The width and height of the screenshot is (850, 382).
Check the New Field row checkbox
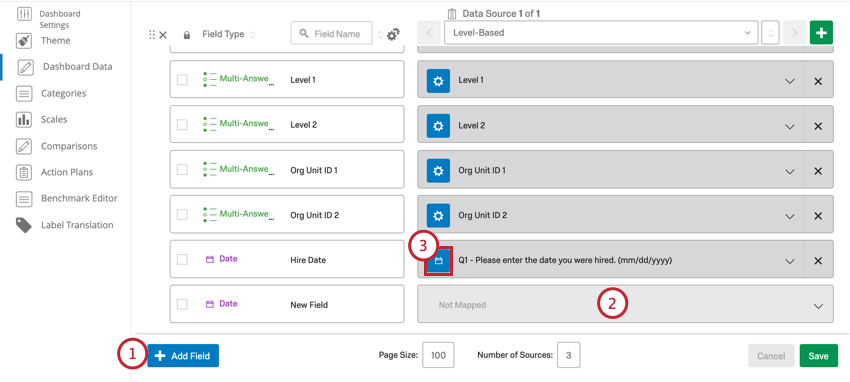pos(182,305)
